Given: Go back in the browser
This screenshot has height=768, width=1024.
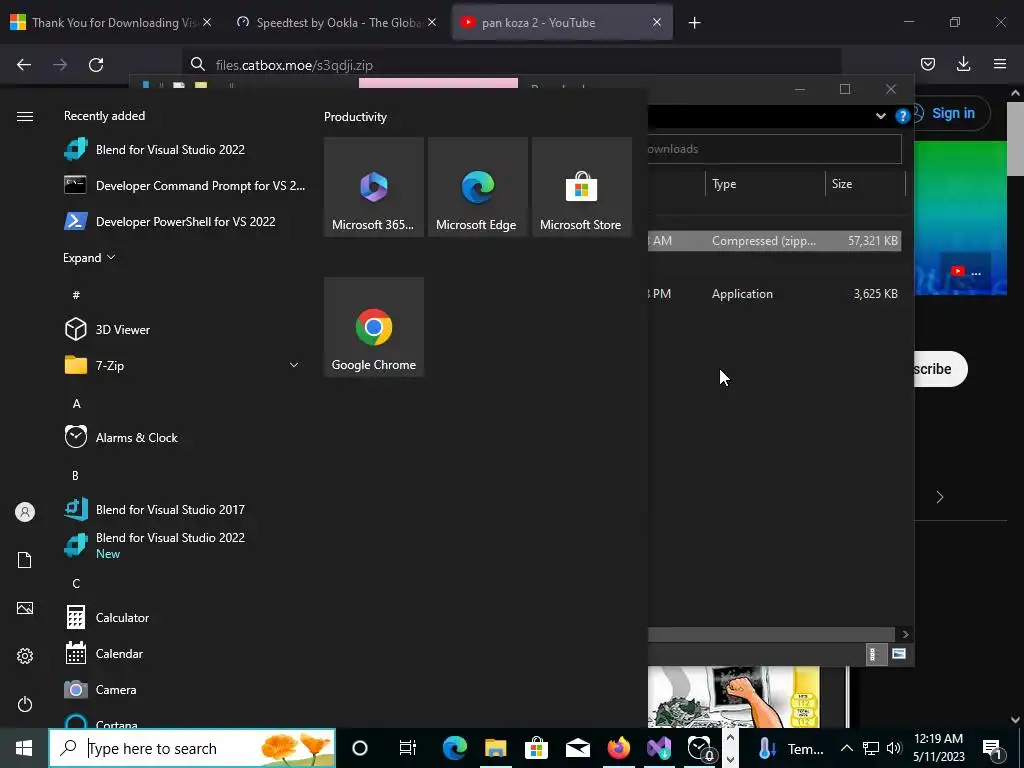Looking at the screenshot, I should (x=24, y=64).
